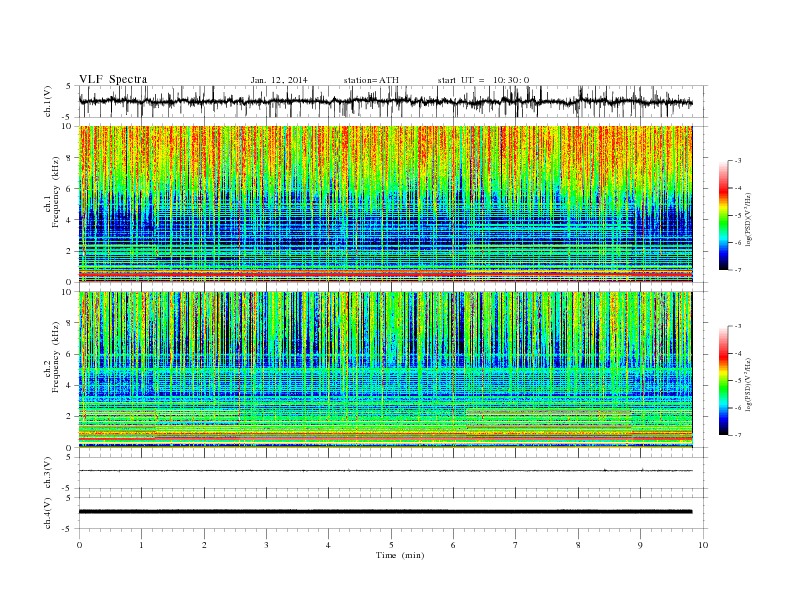792x612 pixels.
Task: Click the thick ch.4 waveform band
Action: (x=385, y=512)
